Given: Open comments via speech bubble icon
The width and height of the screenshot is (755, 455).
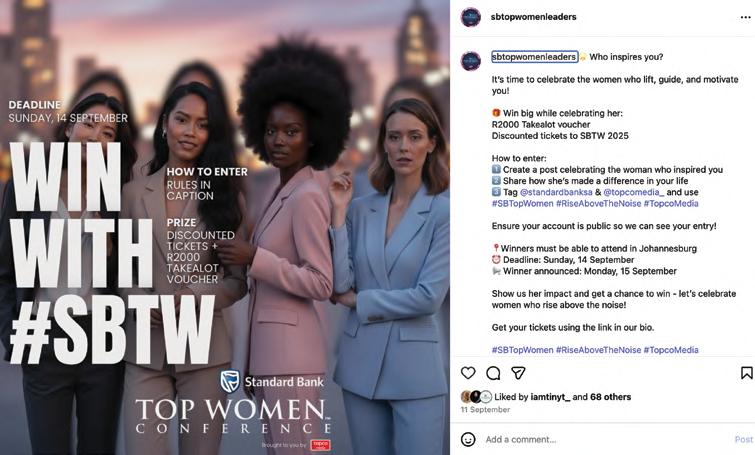Looking at the screenshot, I should tap(493, 373).
